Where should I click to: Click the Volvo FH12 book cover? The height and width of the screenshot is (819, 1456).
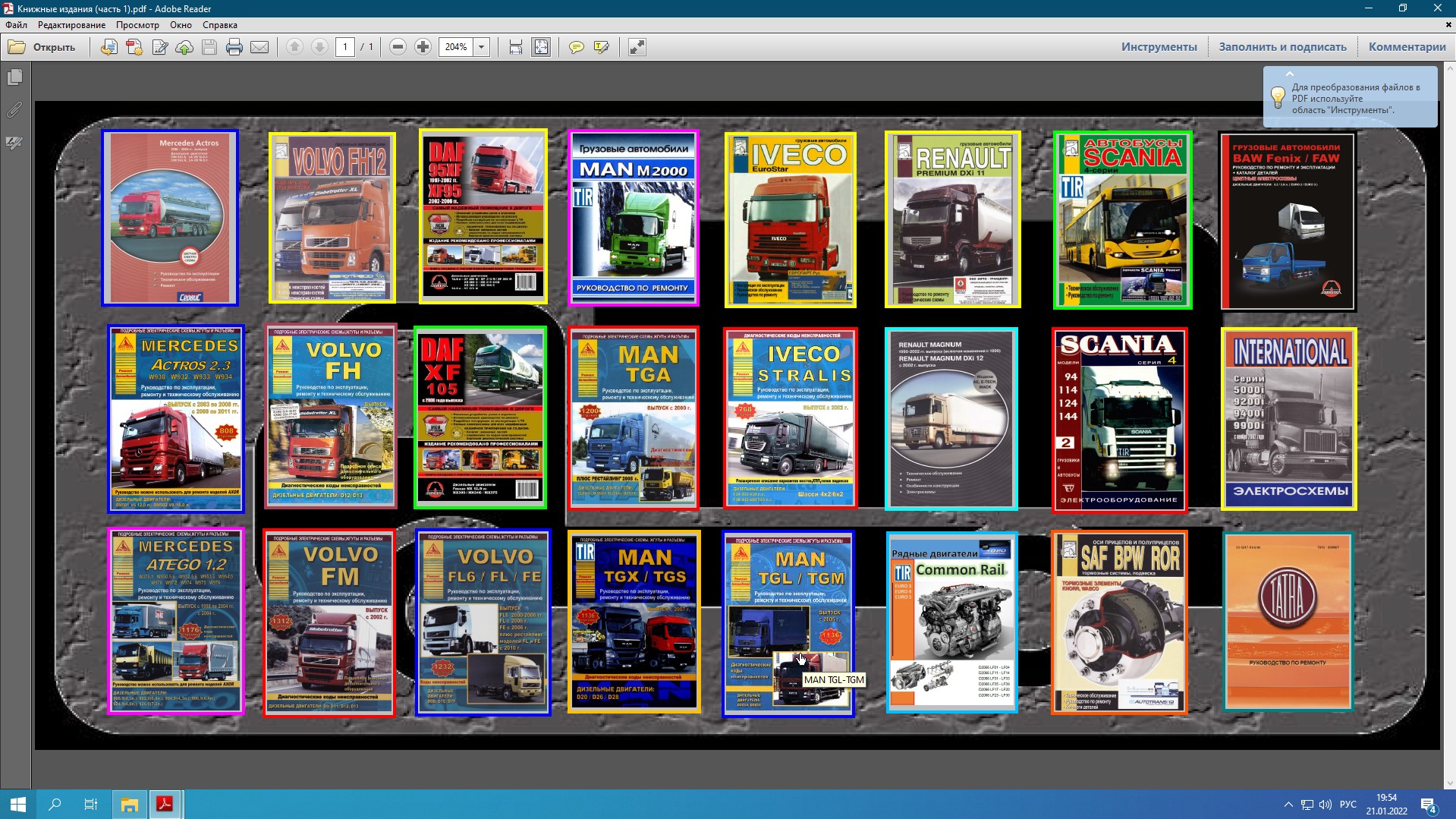332,219
